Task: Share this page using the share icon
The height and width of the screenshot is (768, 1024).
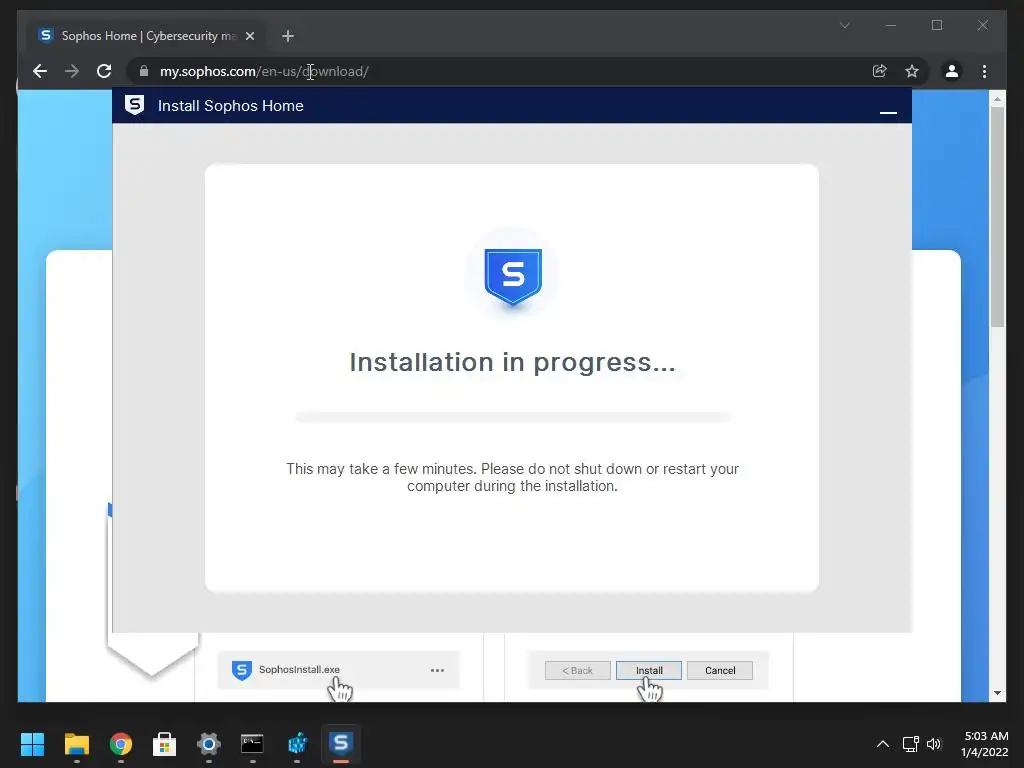Action: pyautogui.click(x=880, y=71)
